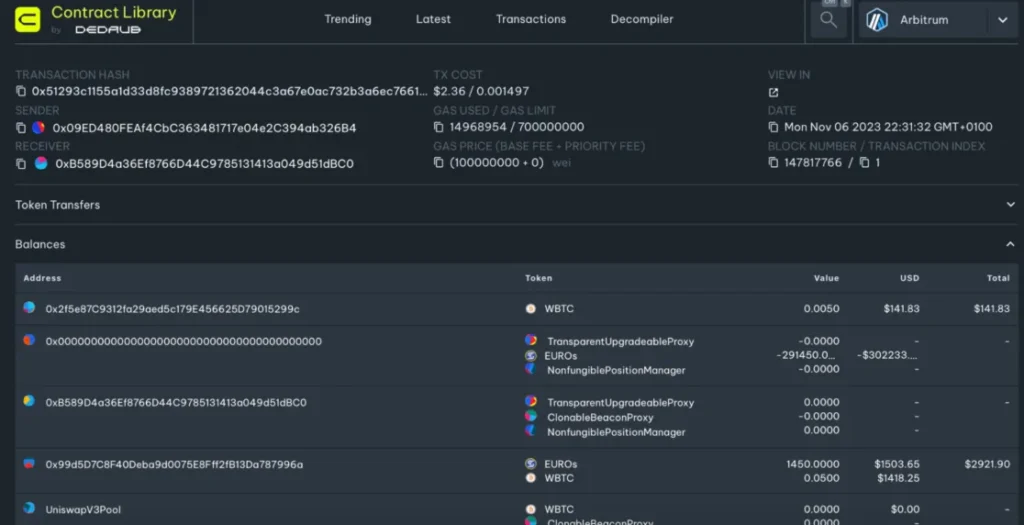Open address 0x2f5e87C9312 in balances
Image resolution: width=1024 pixels, height=525 pixels.
(172, 309)
